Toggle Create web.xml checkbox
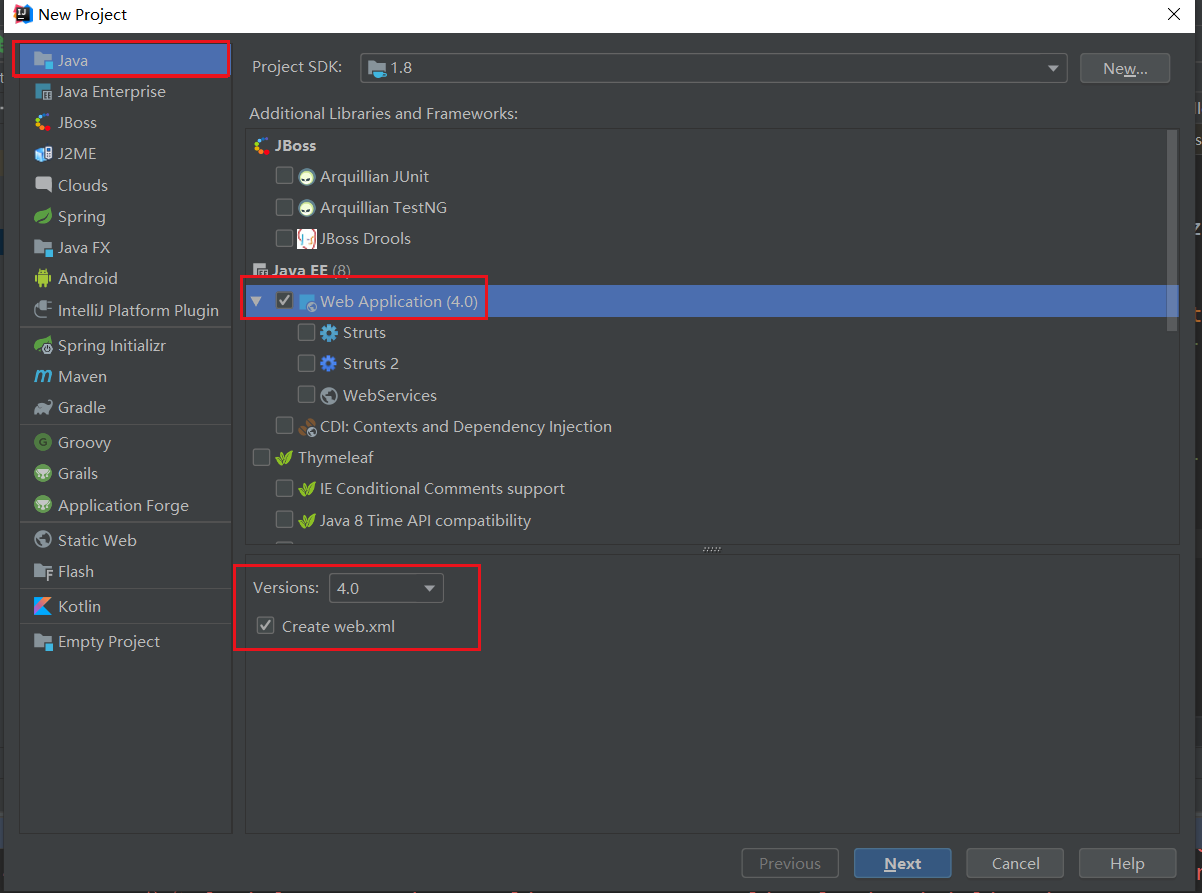 (x=266, y=626)
